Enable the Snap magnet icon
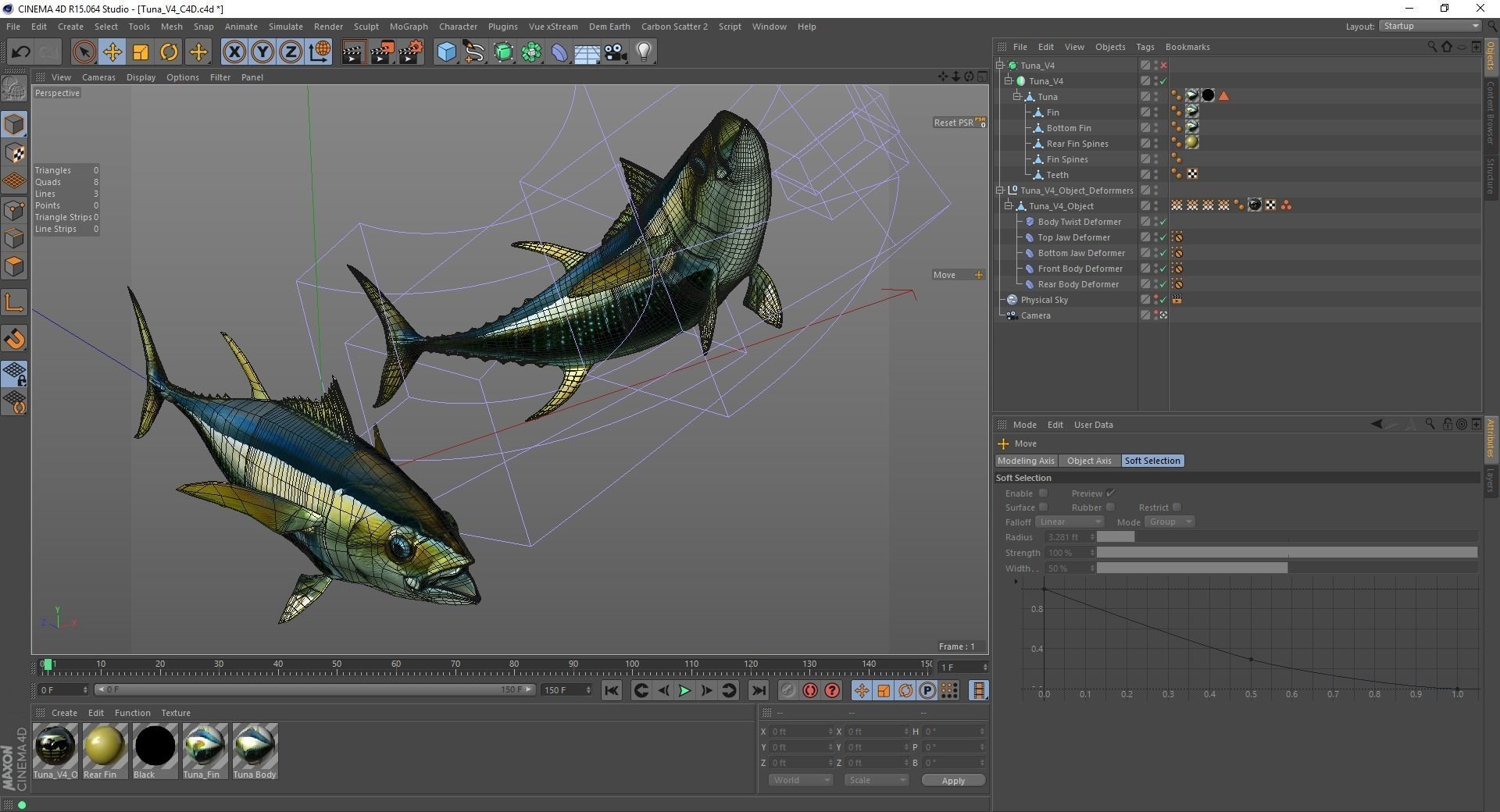 14,338
